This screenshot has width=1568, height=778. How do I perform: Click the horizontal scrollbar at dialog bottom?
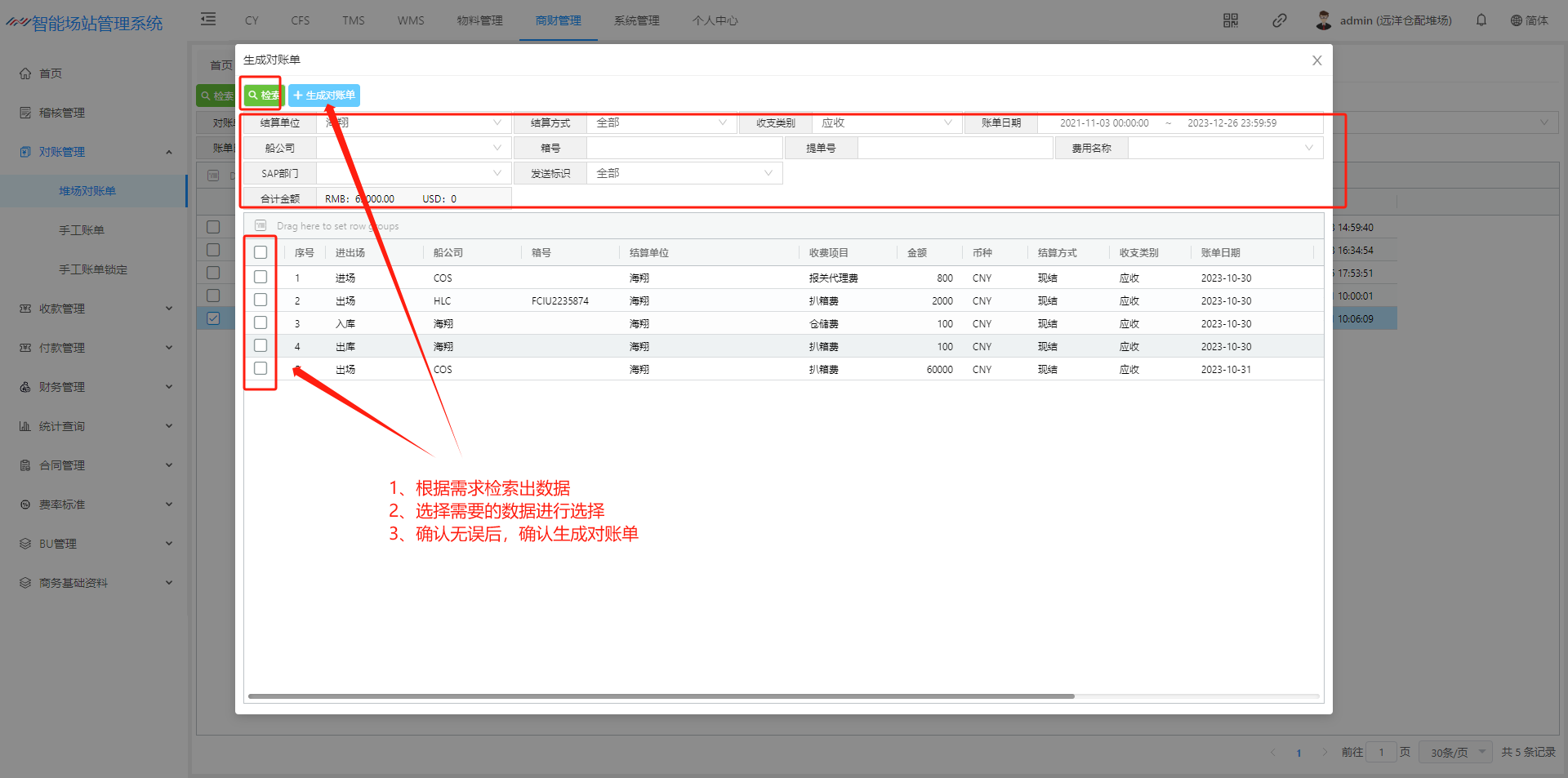point(661,696)
